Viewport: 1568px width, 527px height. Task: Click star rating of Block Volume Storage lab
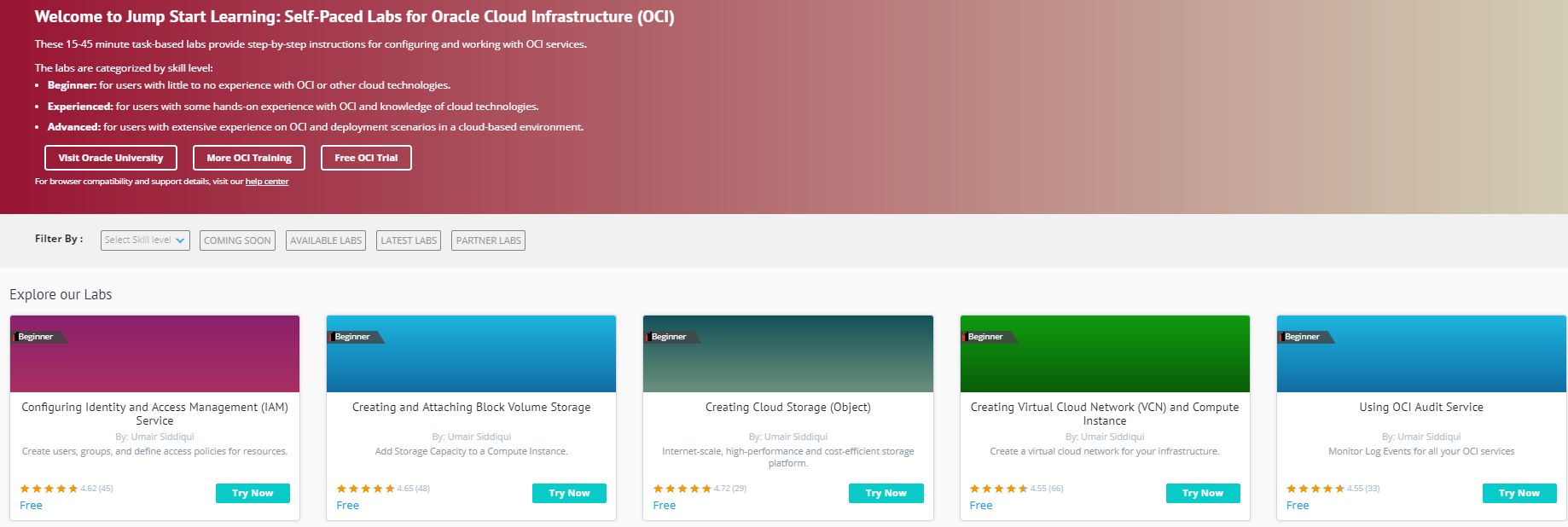pos(365,489)
